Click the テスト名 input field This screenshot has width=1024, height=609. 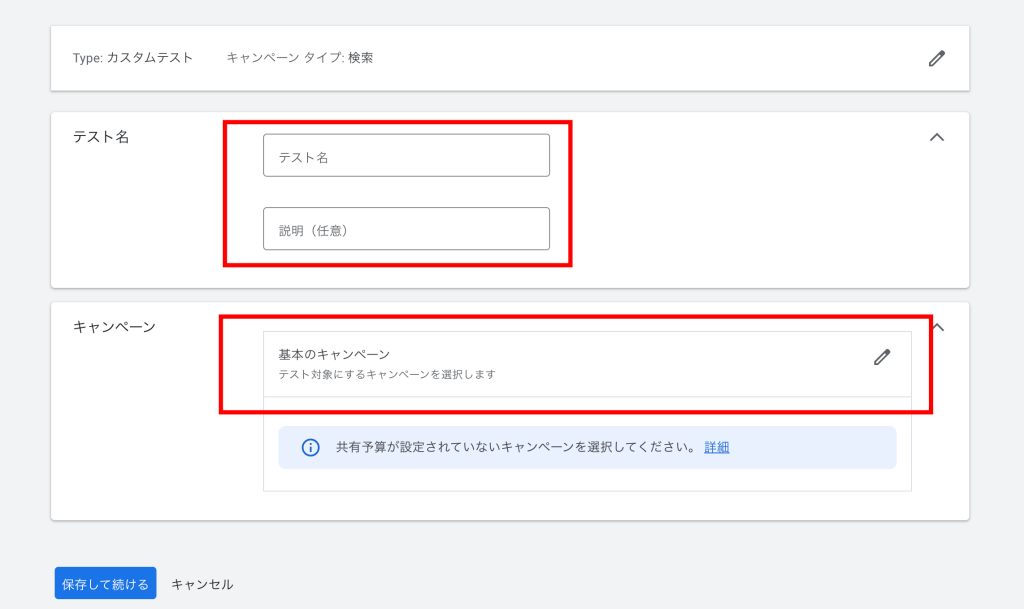click(x=405, y=155)
